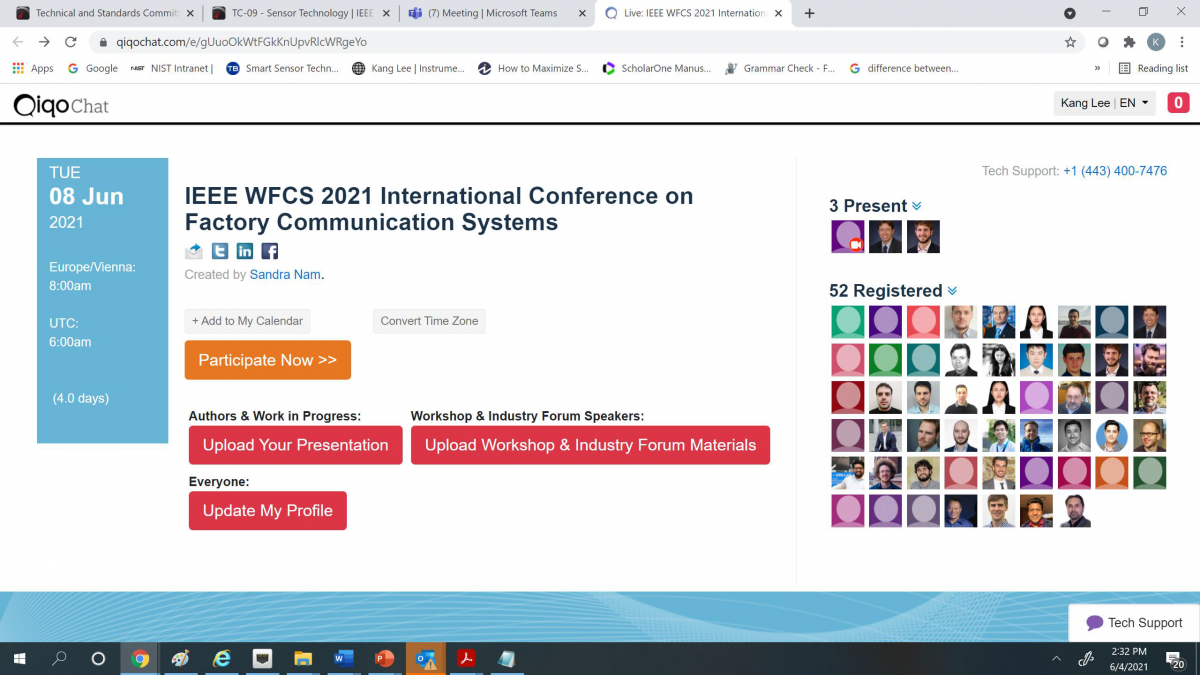Image resolution: width=1200 pixels, height=675 pixels.
Task: Open Cortana circle icon in taskbar
Action: (98, 659)
